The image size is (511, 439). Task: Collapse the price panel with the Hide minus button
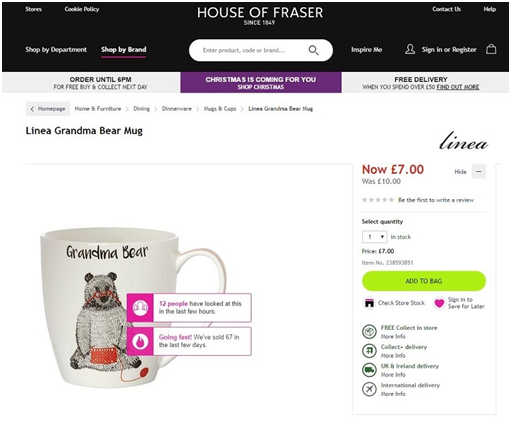pos(479,172)
